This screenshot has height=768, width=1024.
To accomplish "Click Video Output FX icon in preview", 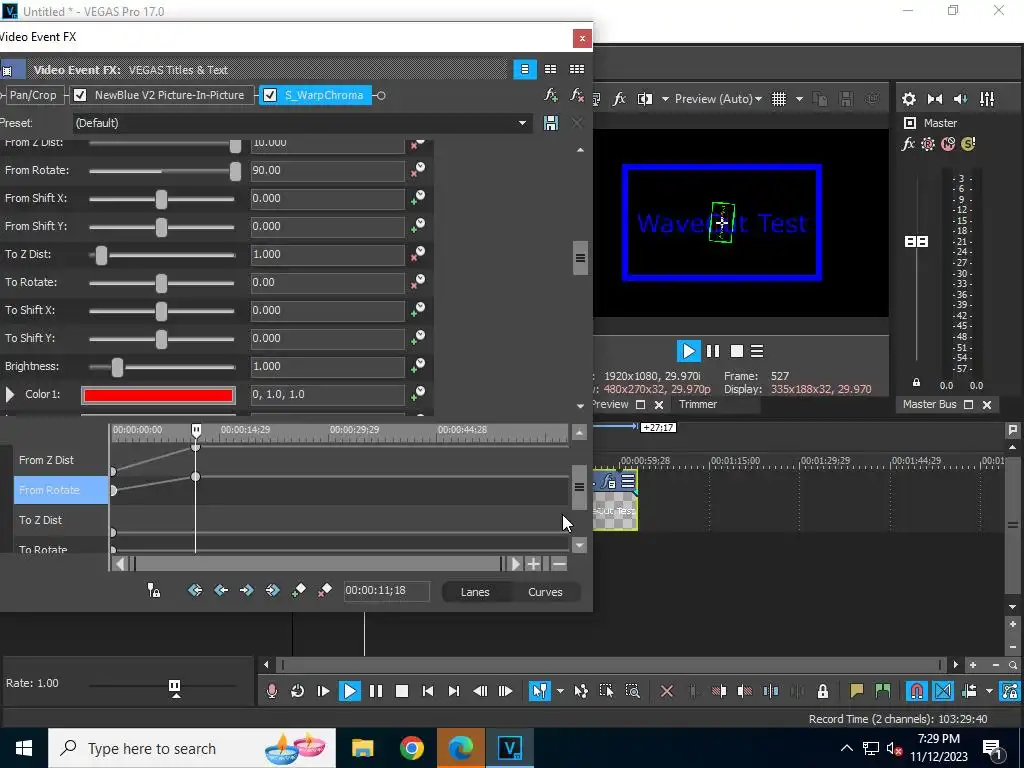I will point(619,99).
